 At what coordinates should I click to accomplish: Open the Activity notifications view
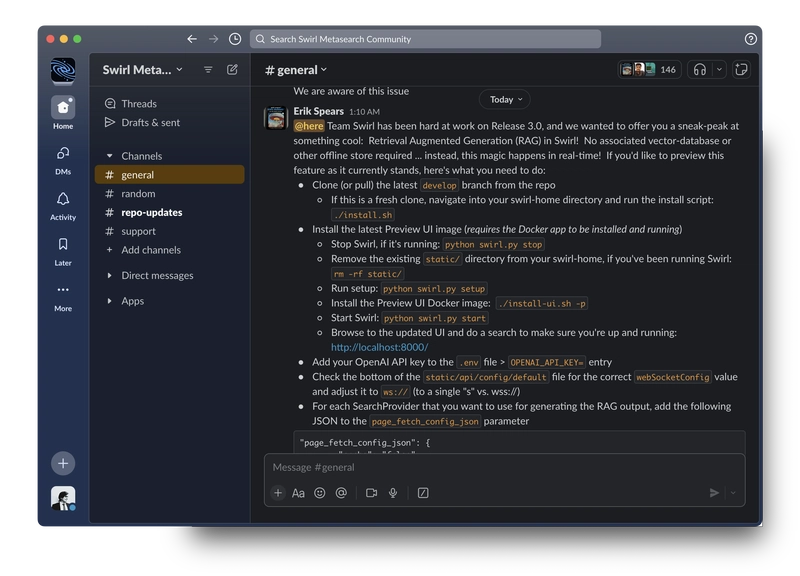(63, 206)
